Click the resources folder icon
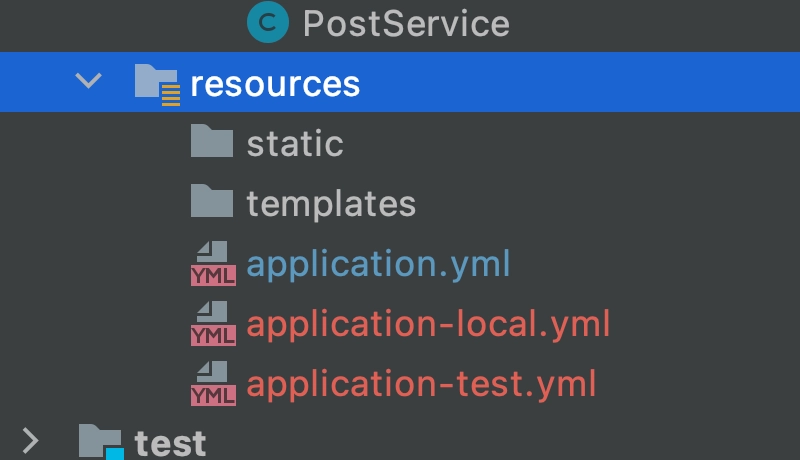800x460 pixels. tap(156, 83)
